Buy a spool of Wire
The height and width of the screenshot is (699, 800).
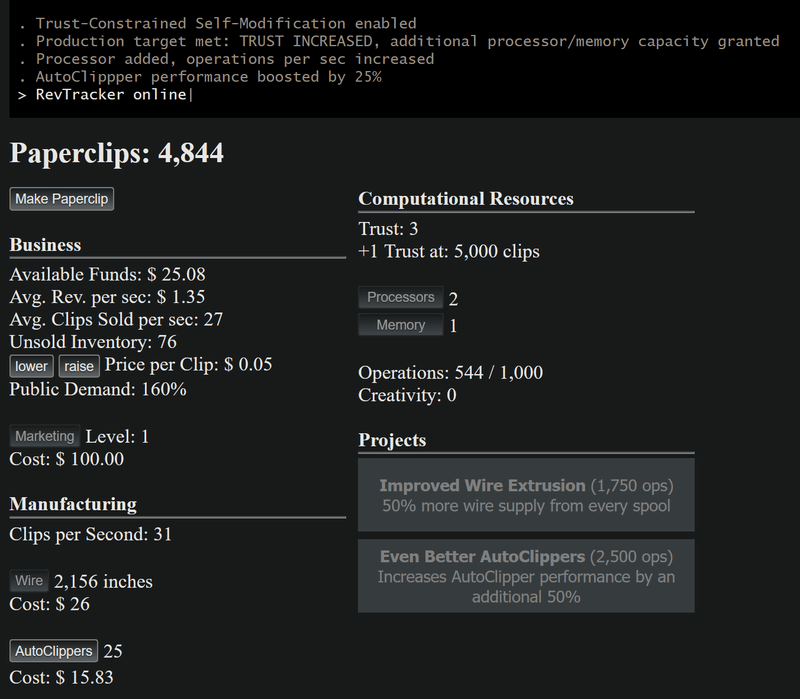[x=29, y=581]
